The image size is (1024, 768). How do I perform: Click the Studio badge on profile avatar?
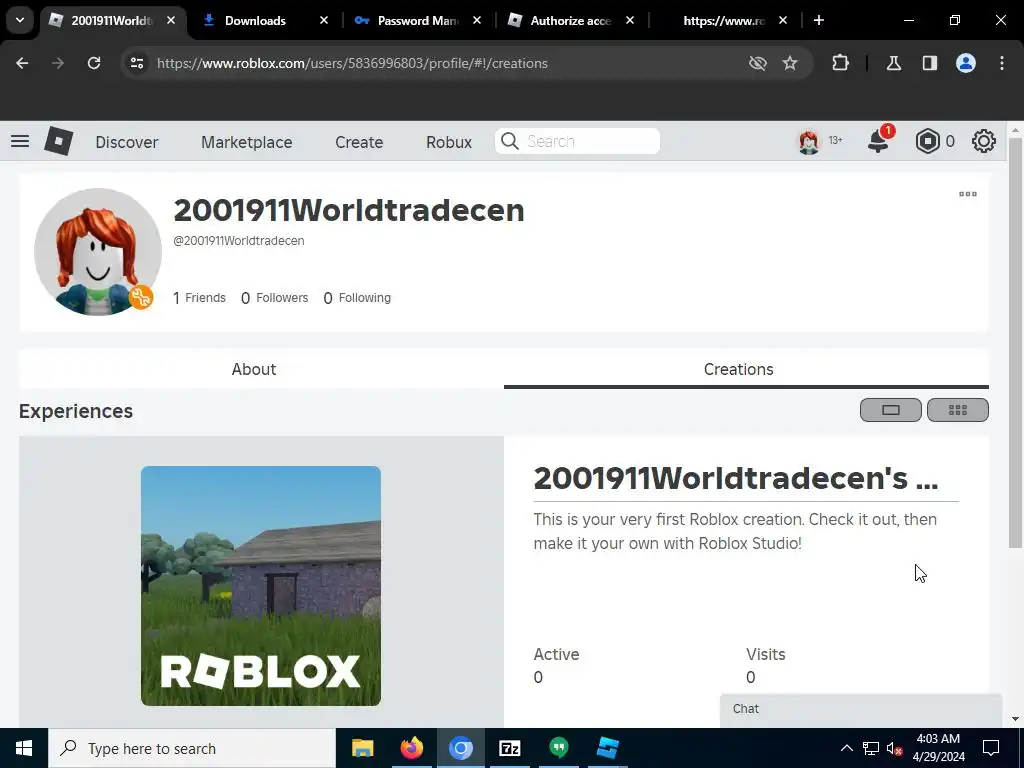pyautogui.click(x=140, y=298)
